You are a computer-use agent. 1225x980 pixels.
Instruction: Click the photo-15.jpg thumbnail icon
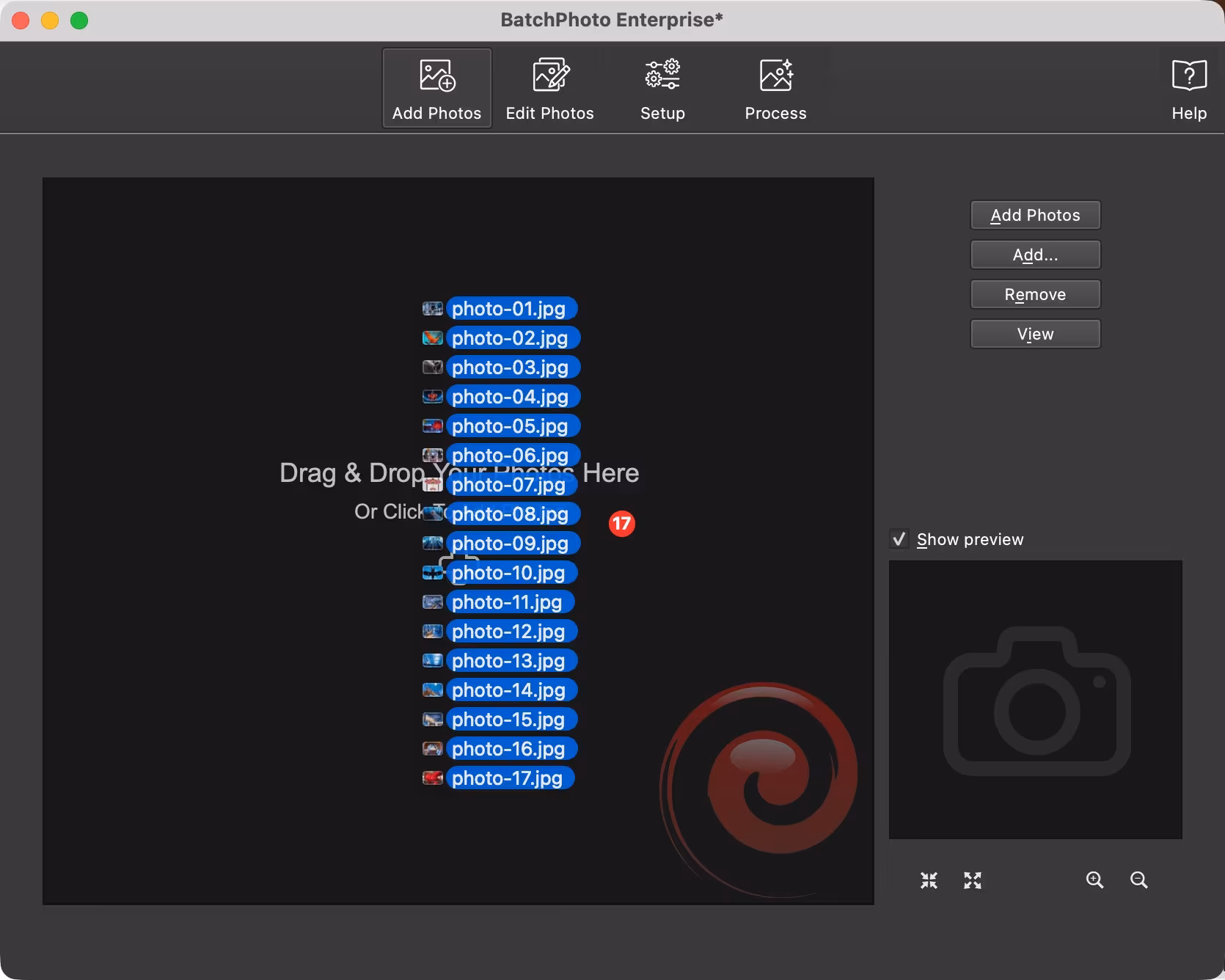pyautogui.click(x=433, y=720)
